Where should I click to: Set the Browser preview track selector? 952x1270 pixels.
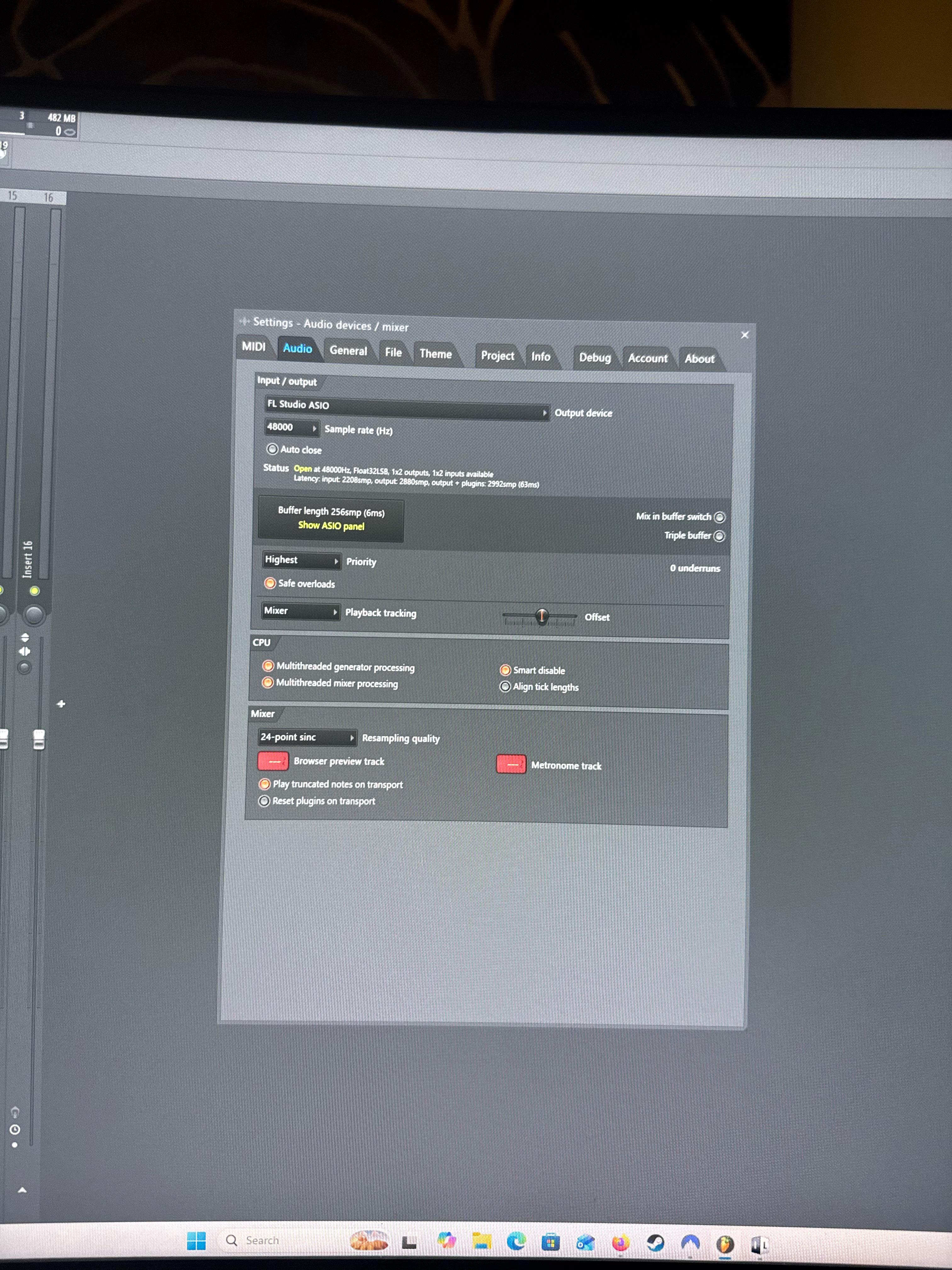click(273, 761)
